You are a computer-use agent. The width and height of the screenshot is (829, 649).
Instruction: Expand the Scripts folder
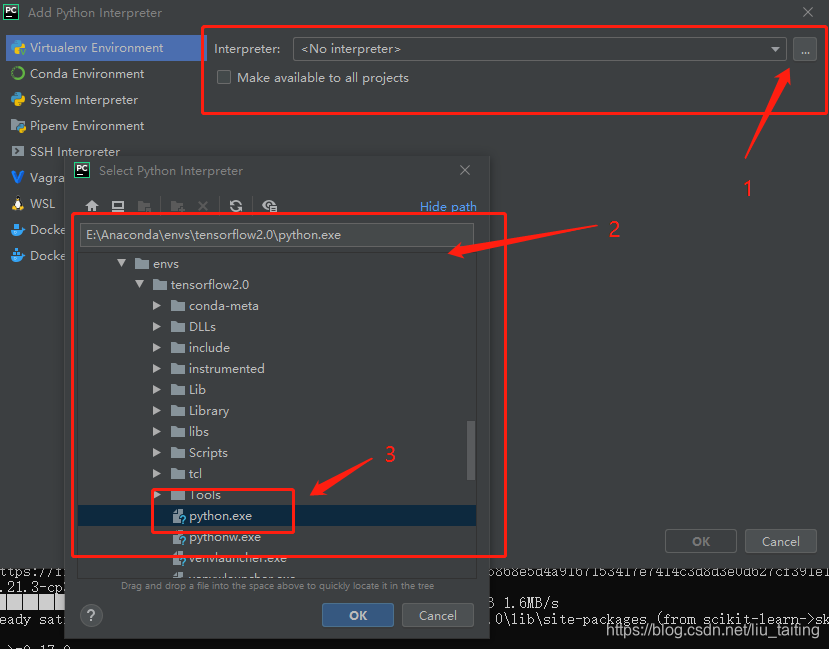[x=156, y=452]
